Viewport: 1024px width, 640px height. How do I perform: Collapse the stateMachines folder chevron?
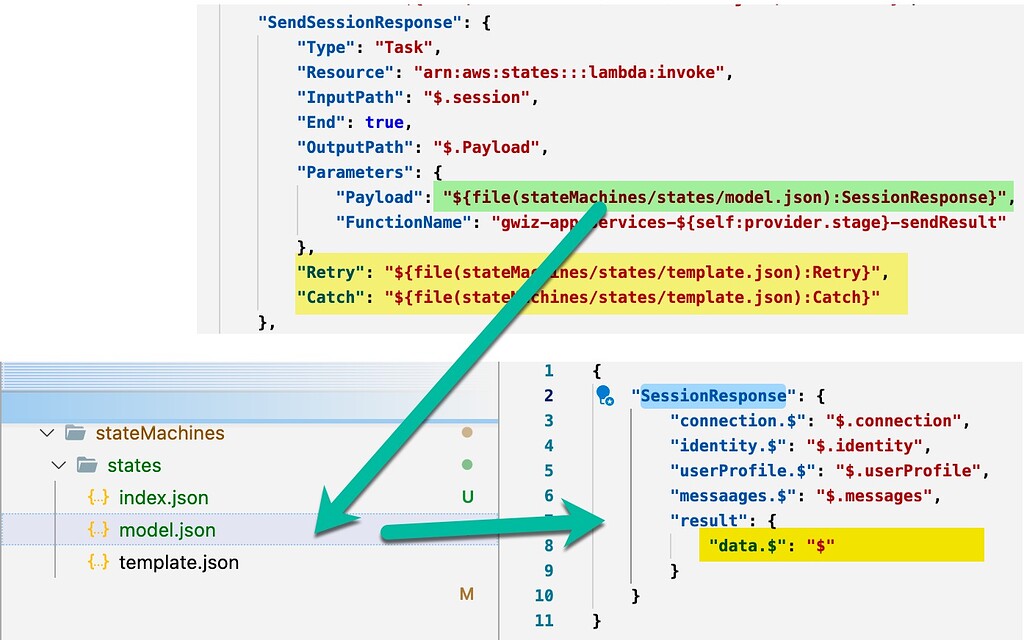tap(47, 433)
